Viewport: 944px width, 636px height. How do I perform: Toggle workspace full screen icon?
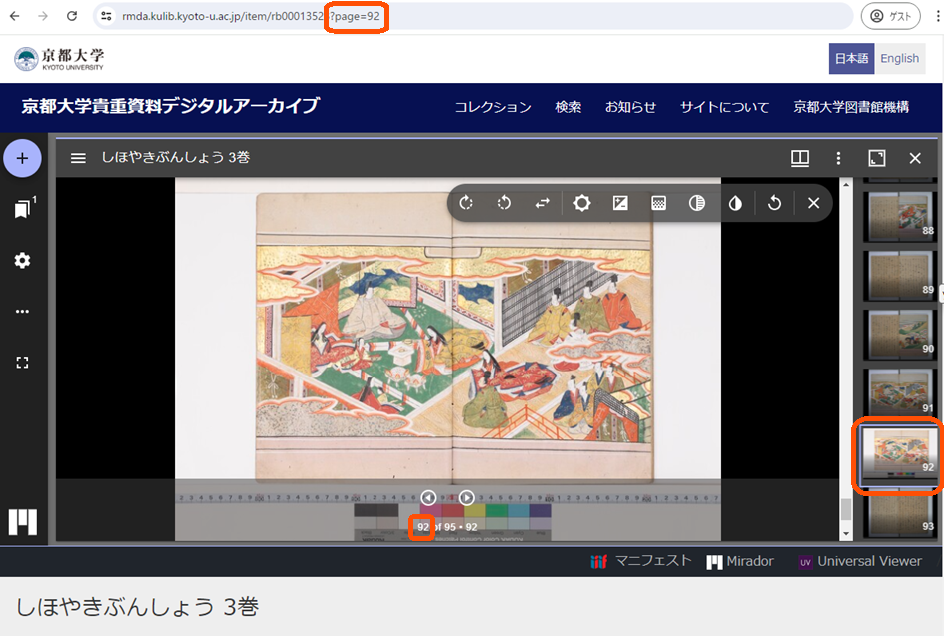pyautogui.click(x=22, y=363)
